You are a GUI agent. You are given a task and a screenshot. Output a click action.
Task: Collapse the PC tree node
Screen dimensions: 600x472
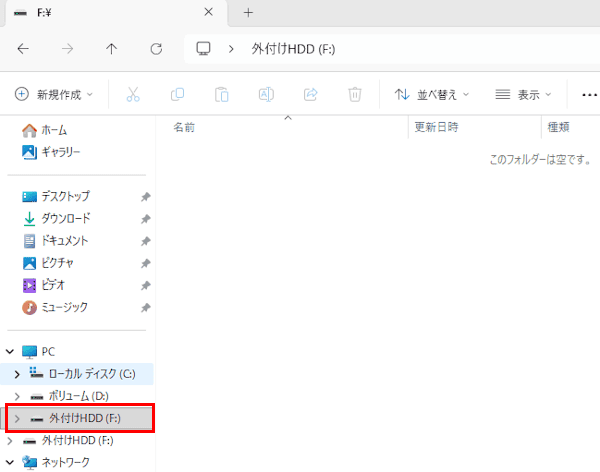[x=10, y=351]
